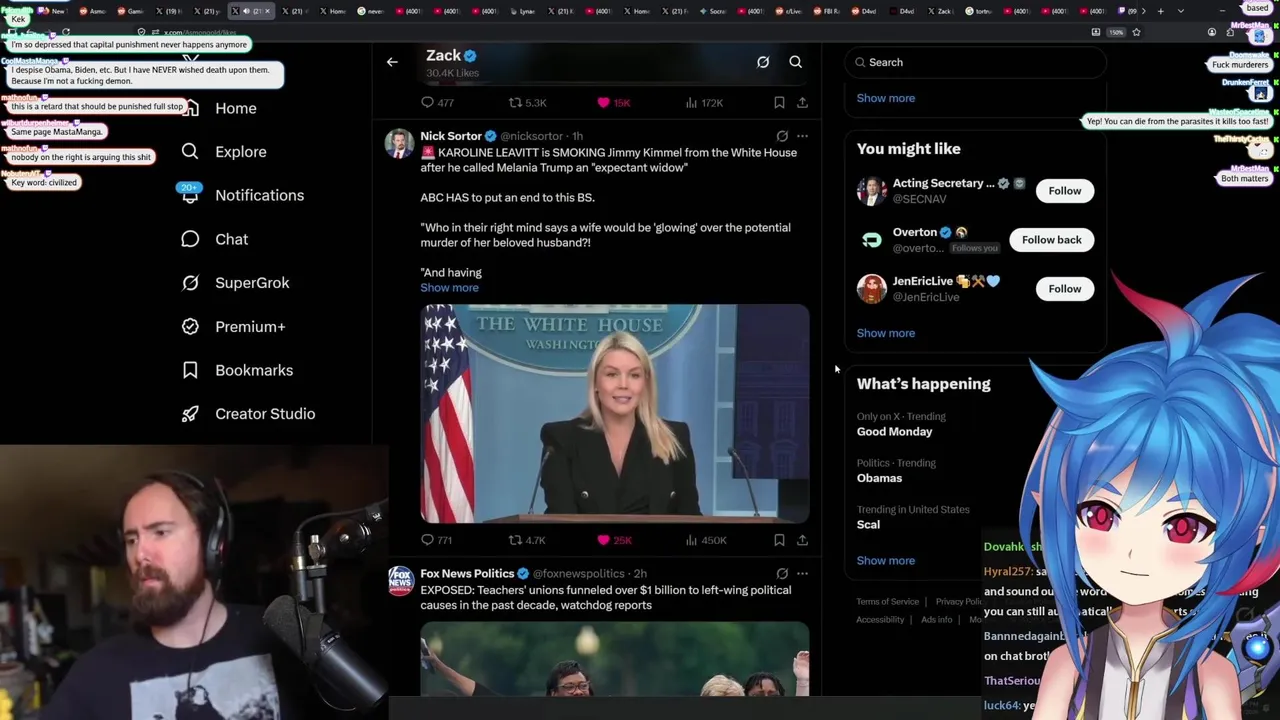Open Fox News Politics name link
Screen dimensions: 1280x720
pyautogui.click(x=467, y=574)
